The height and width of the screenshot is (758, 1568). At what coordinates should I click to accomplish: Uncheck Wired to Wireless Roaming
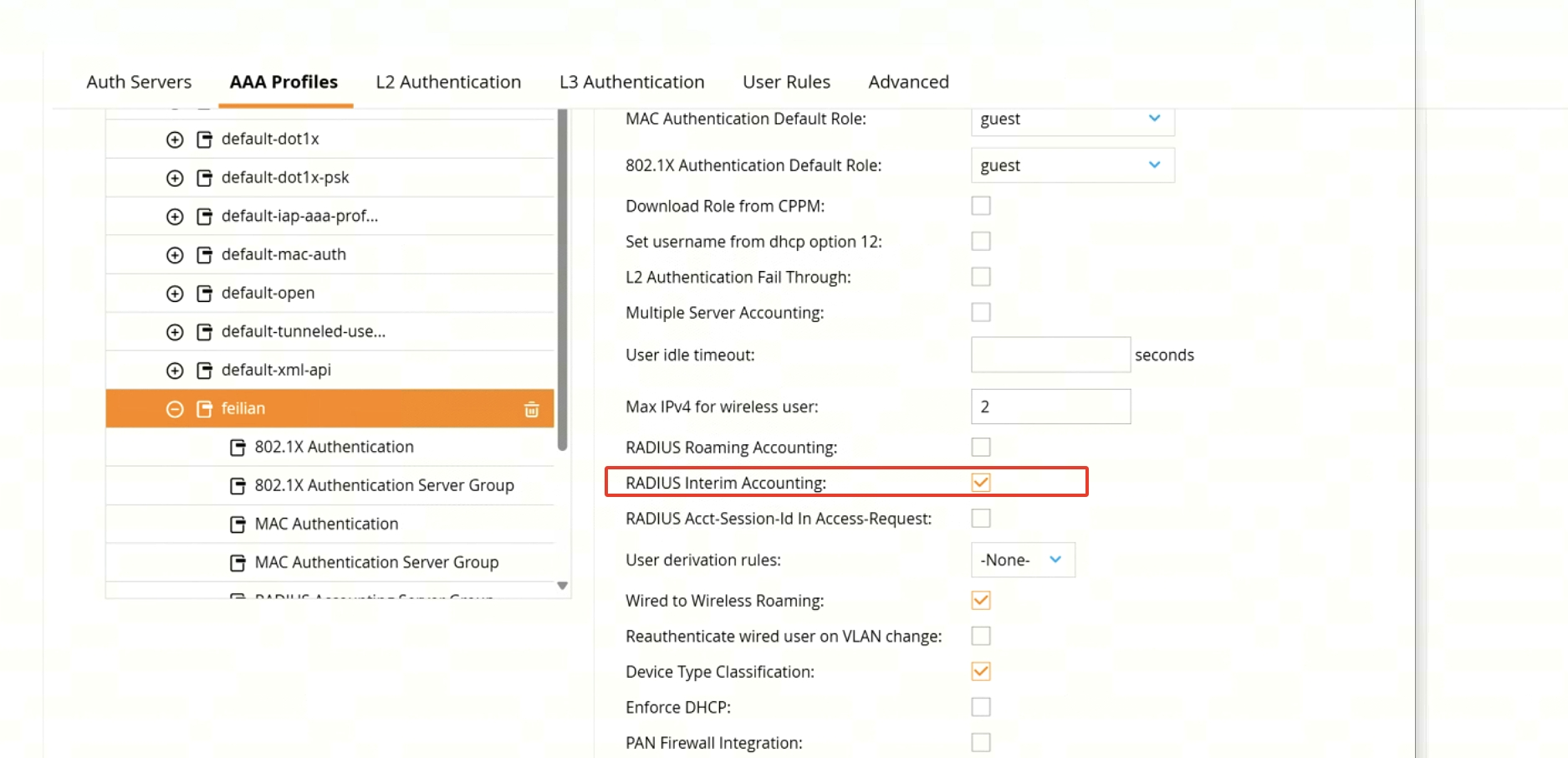(x=981, y=601)
